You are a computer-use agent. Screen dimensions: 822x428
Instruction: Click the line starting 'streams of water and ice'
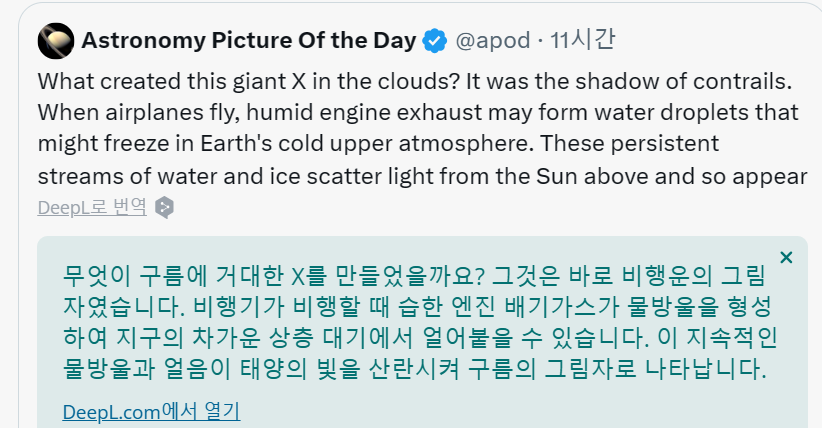[x=423, y=176]
